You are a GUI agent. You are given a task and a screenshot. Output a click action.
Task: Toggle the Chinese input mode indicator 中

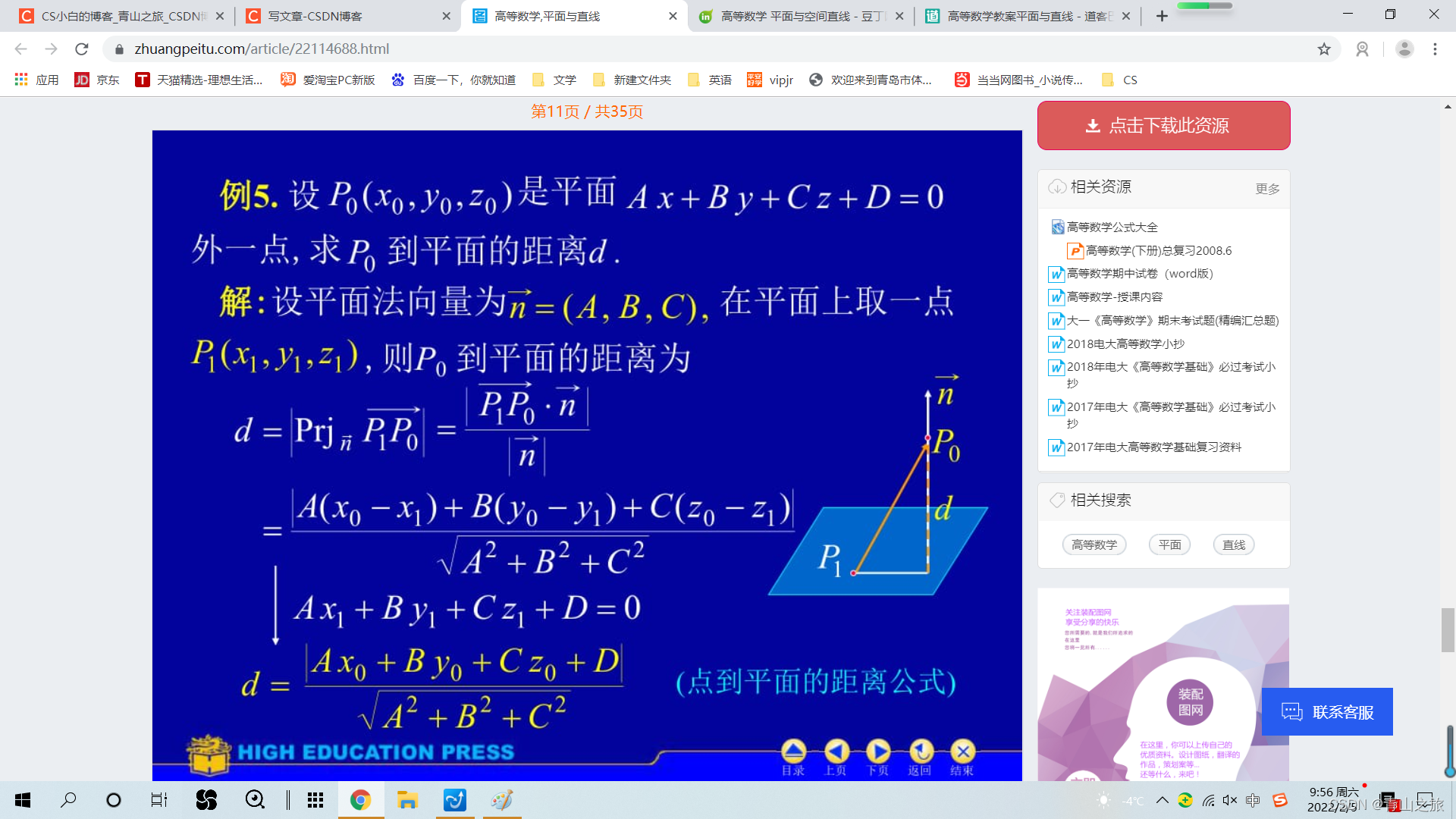point(1253,800)
